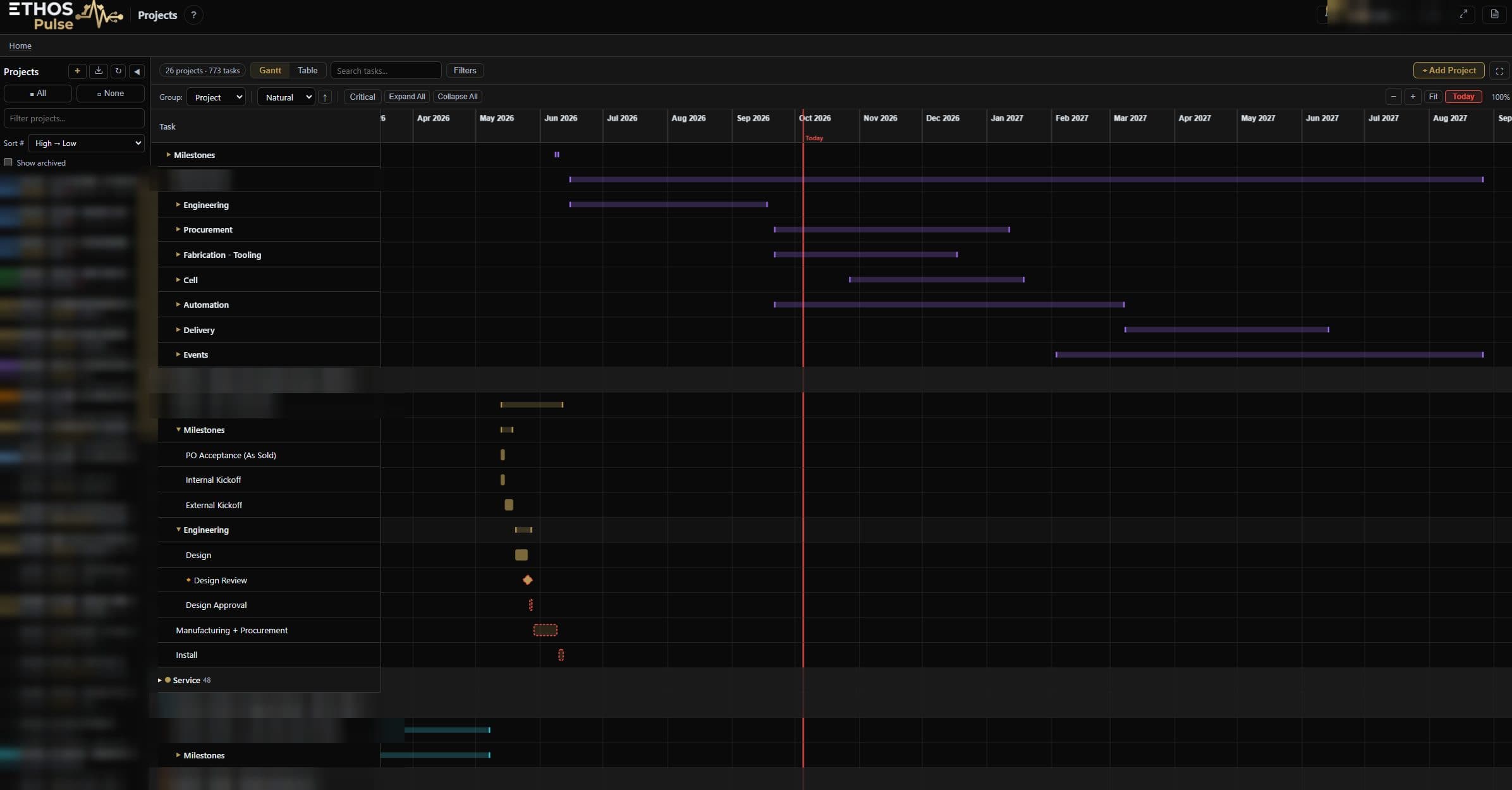Select the Internal Kickoff task row
The image size is (1512, 790).
(x=269, y=480)
